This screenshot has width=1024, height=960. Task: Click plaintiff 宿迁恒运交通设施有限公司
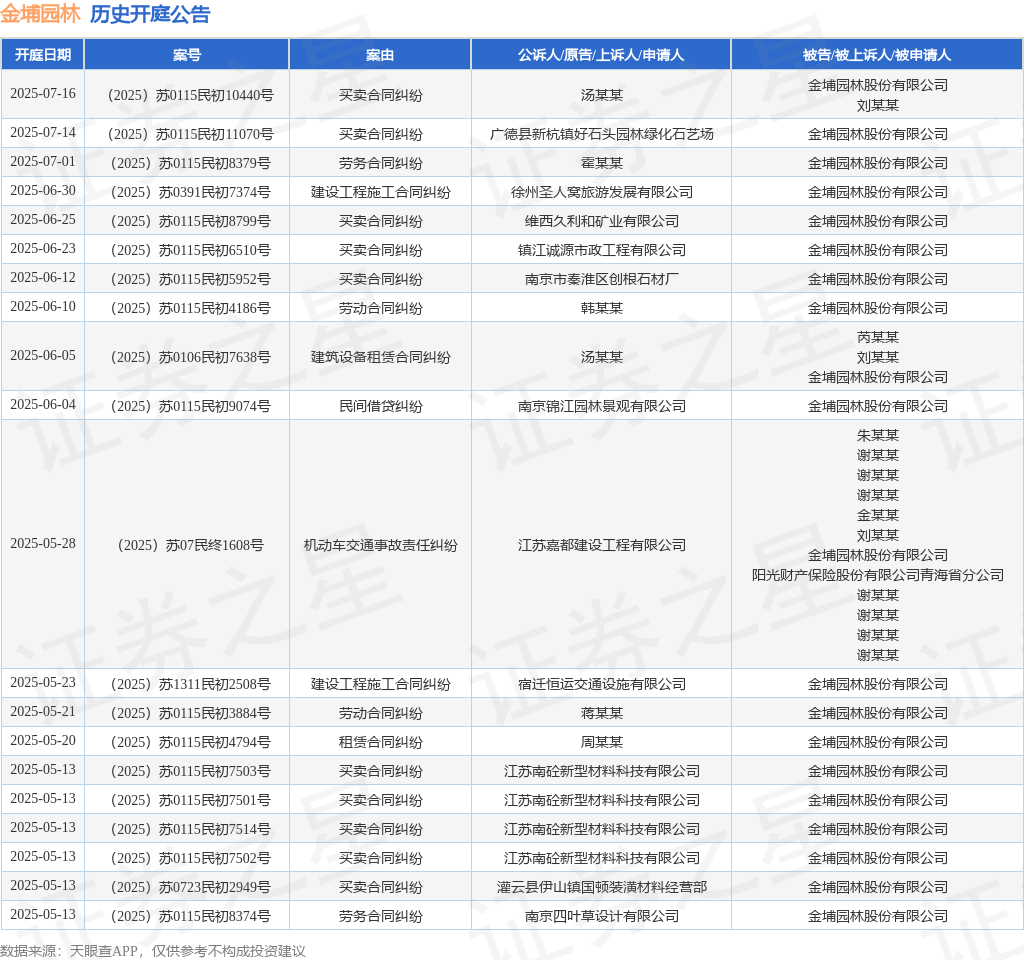[x=601, y=684]
